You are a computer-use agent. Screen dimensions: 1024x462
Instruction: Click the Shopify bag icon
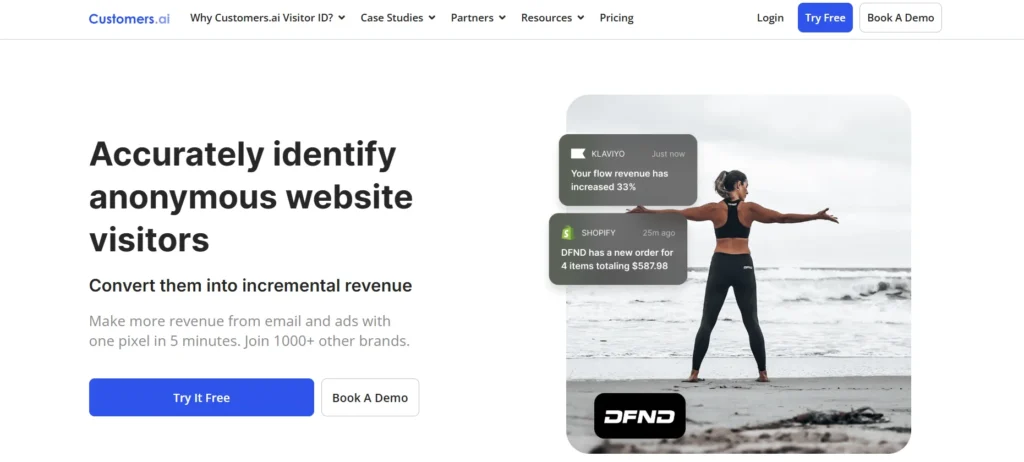[x=568, y=232]
